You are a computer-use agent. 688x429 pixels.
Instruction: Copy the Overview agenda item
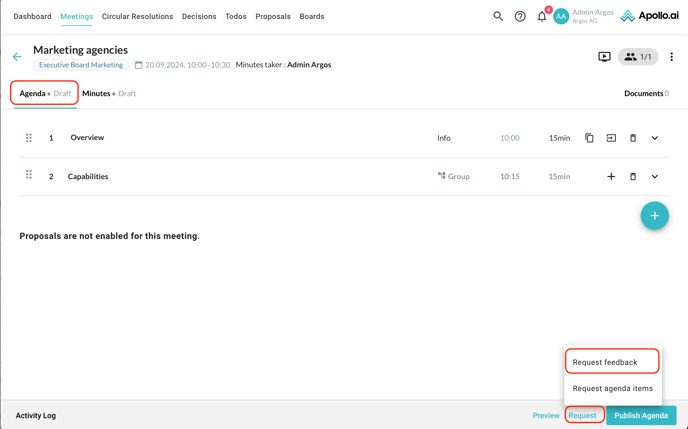click(589, 138)
